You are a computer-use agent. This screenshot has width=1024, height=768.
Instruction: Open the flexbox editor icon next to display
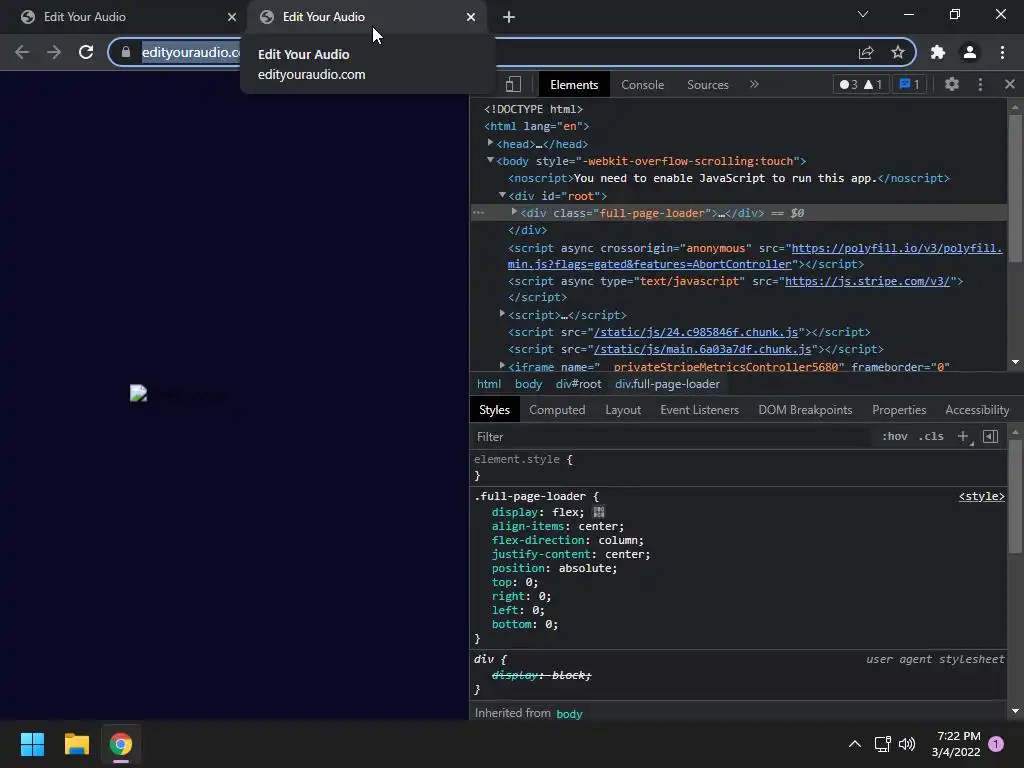pos(599,512)
